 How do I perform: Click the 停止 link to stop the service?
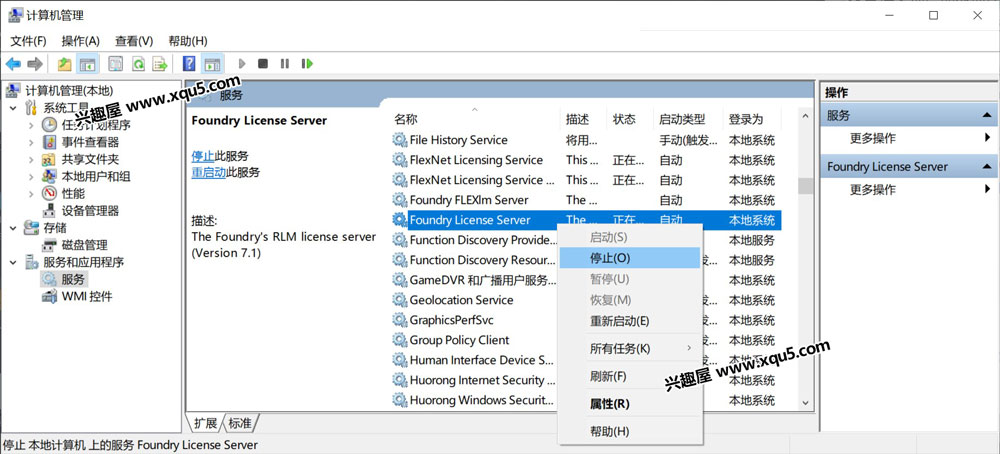coord(203,156)
